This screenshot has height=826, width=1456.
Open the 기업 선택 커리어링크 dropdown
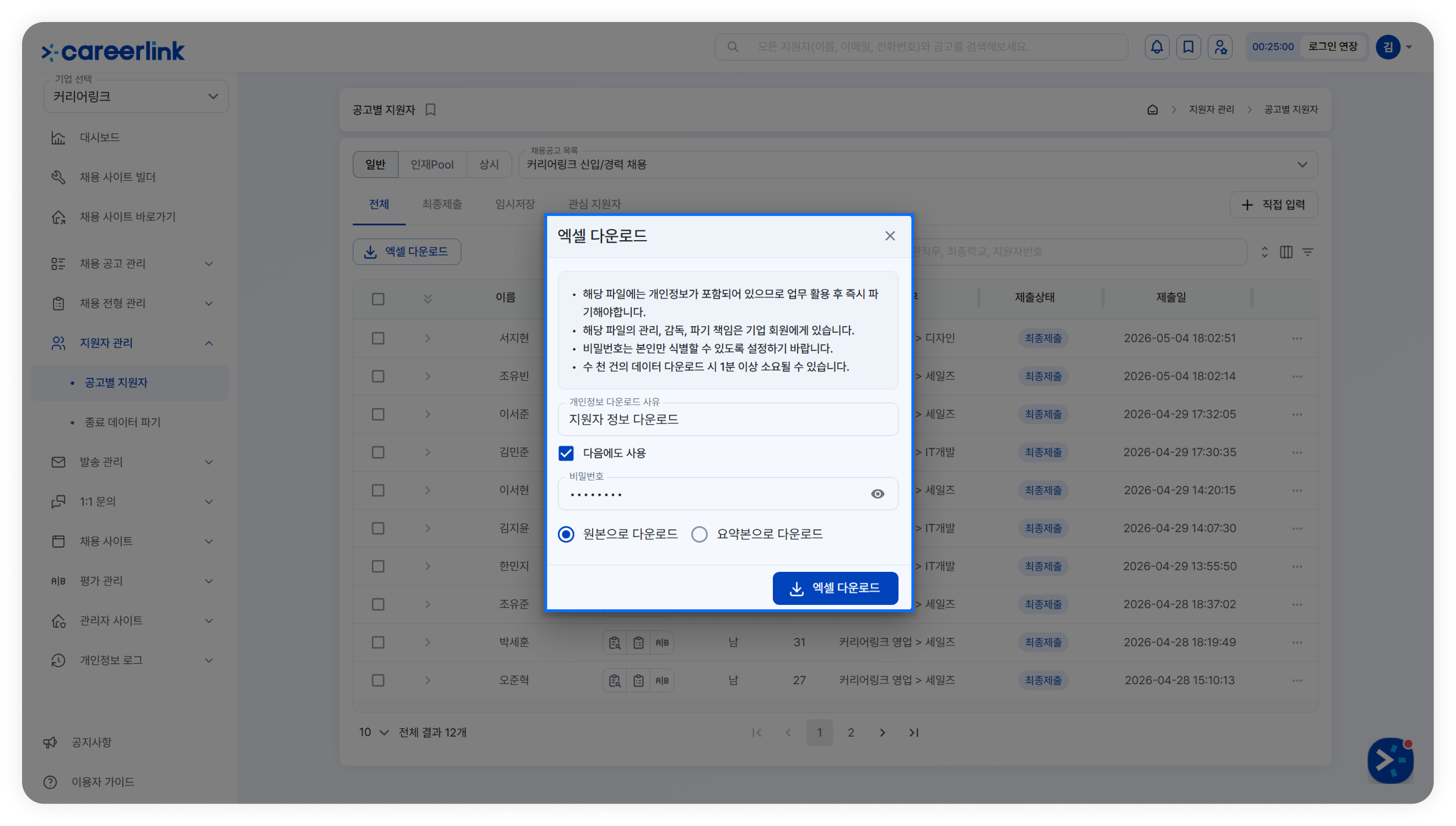[x=136, y=97]
